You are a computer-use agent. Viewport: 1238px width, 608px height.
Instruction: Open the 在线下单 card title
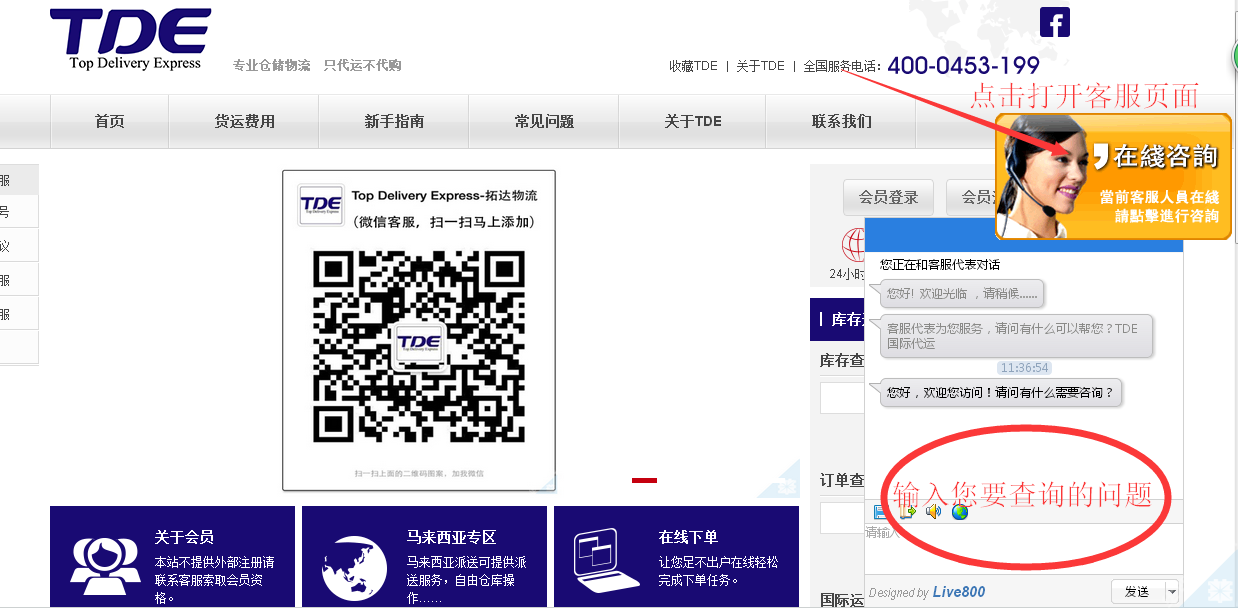[688, 537]
